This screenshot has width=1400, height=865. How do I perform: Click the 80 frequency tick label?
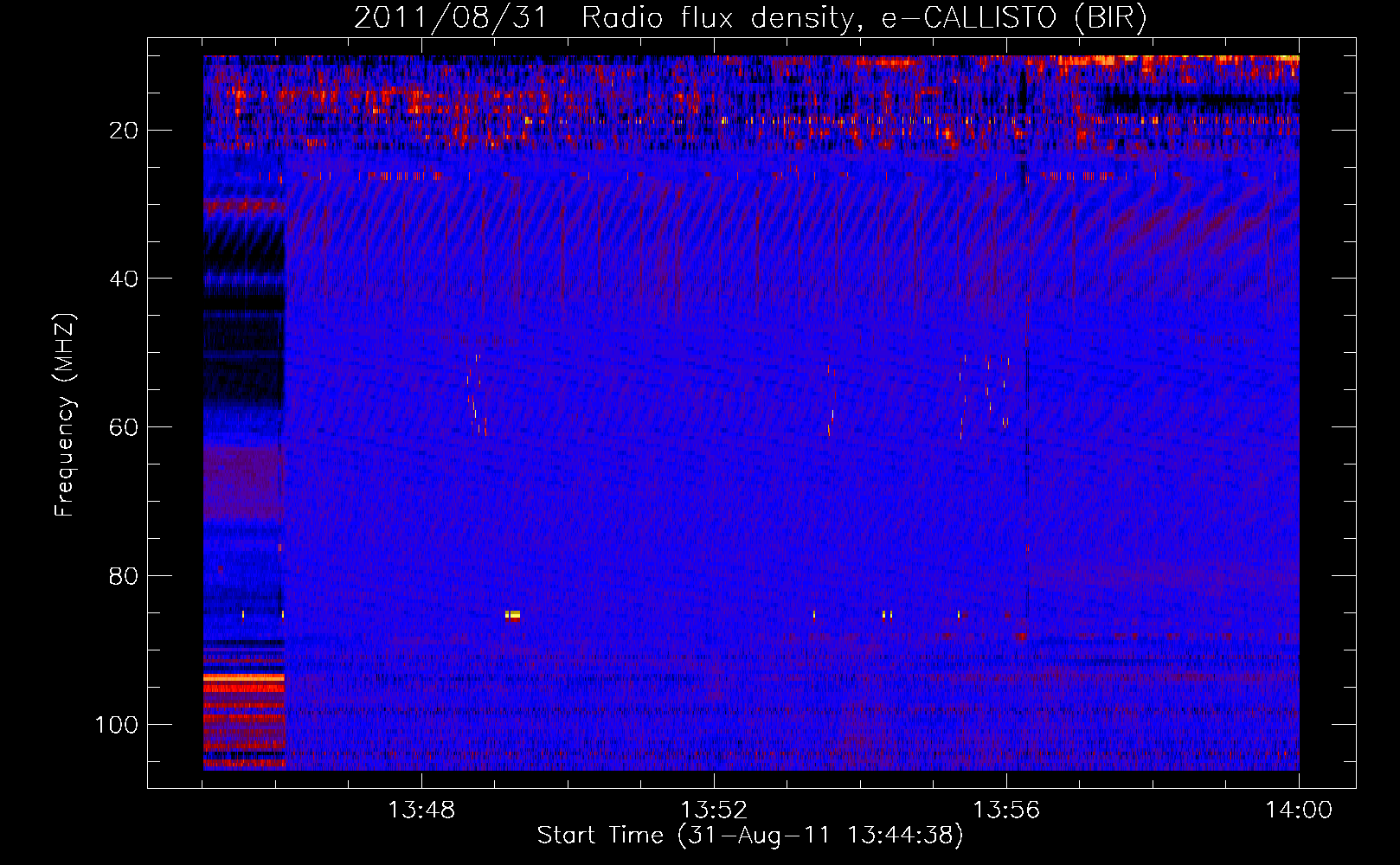pyautogui.click(x=125, y=576)
